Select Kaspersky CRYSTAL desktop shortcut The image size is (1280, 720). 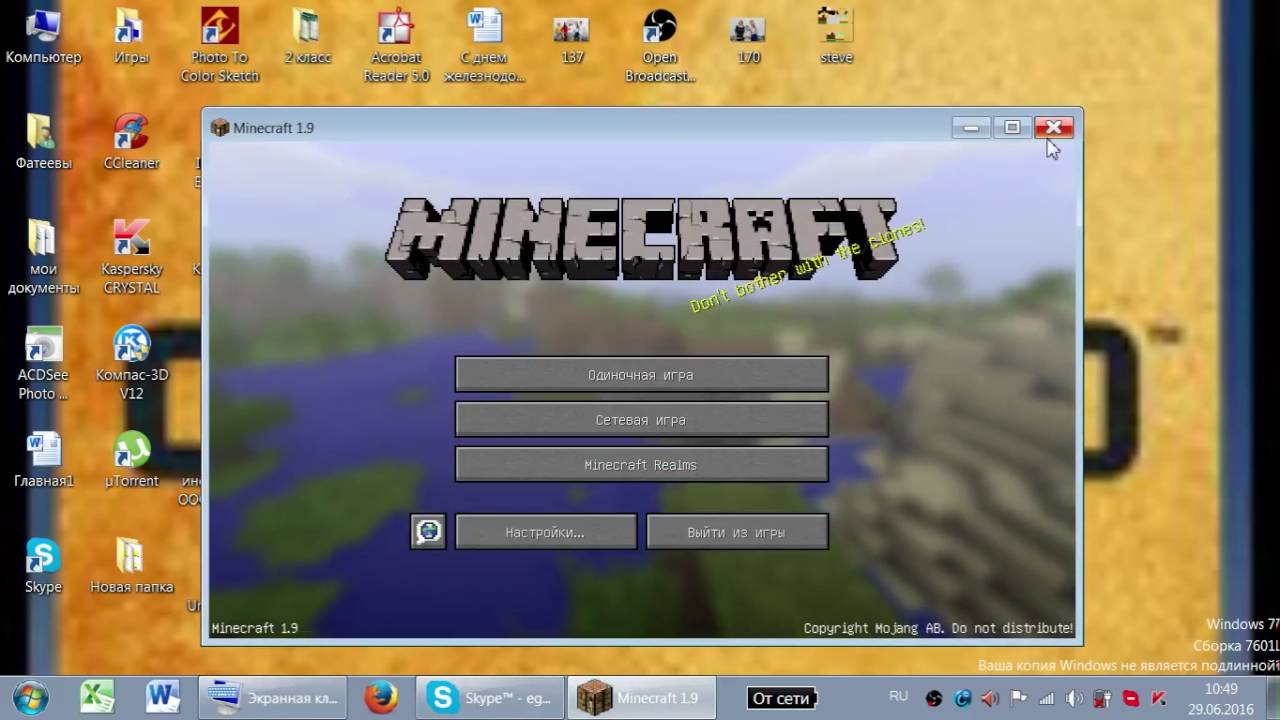point(131,258)
